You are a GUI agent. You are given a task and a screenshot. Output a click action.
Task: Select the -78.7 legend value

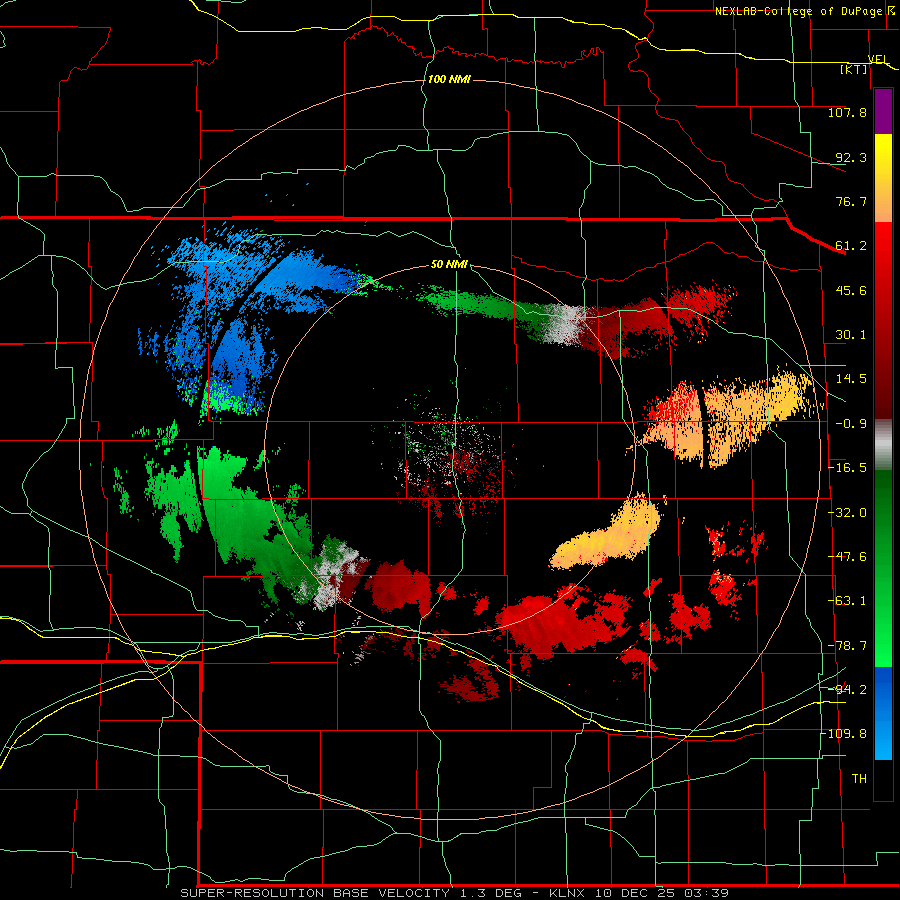(847, 646)
